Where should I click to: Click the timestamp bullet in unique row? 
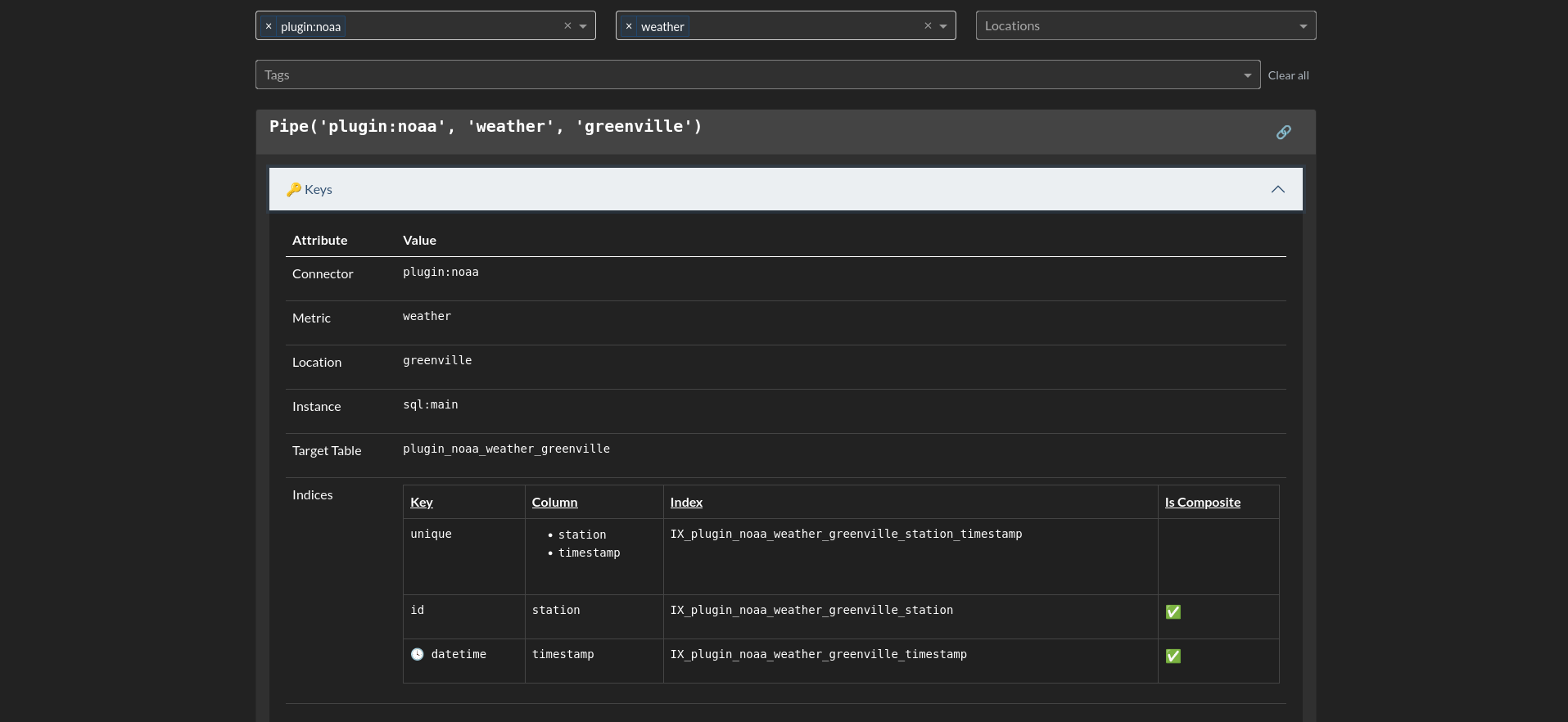pos(589,553)
